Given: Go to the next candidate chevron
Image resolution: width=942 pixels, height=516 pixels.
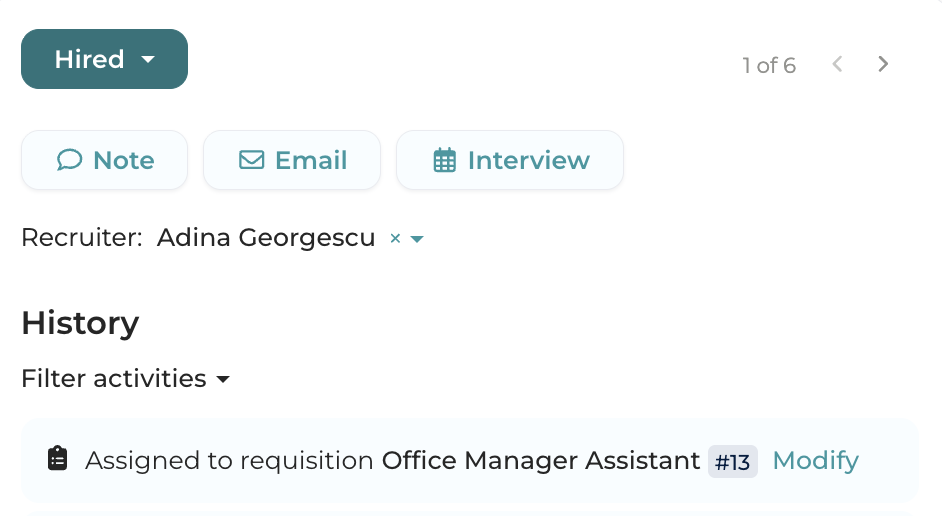Looking at the screenshot, I should 883,64.
